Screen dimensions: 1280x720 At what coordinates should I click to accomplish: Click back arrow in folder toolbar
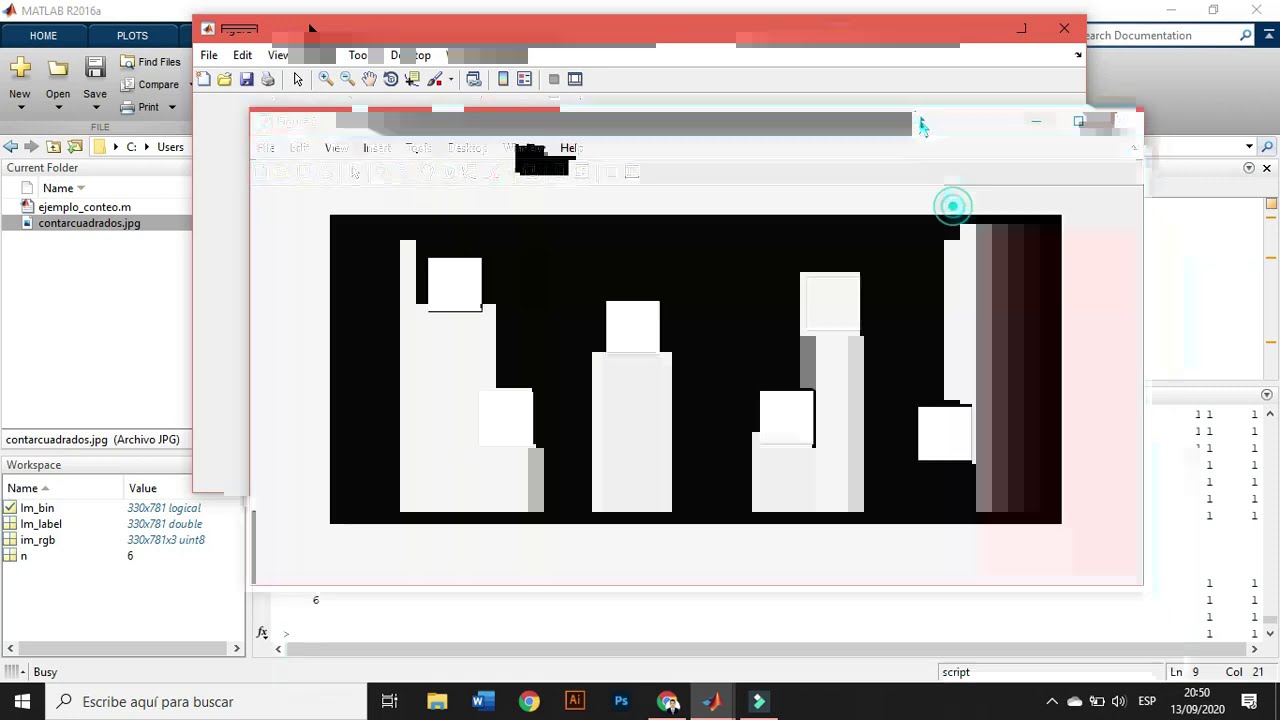click(11, 147)
